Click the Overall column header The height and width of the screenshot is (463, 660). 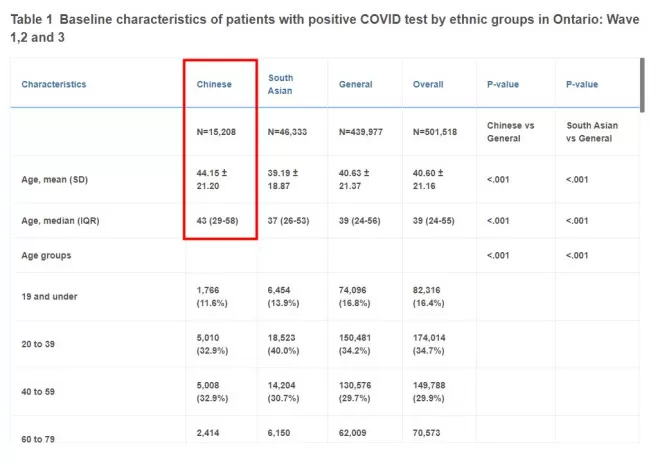pos(428,84)
